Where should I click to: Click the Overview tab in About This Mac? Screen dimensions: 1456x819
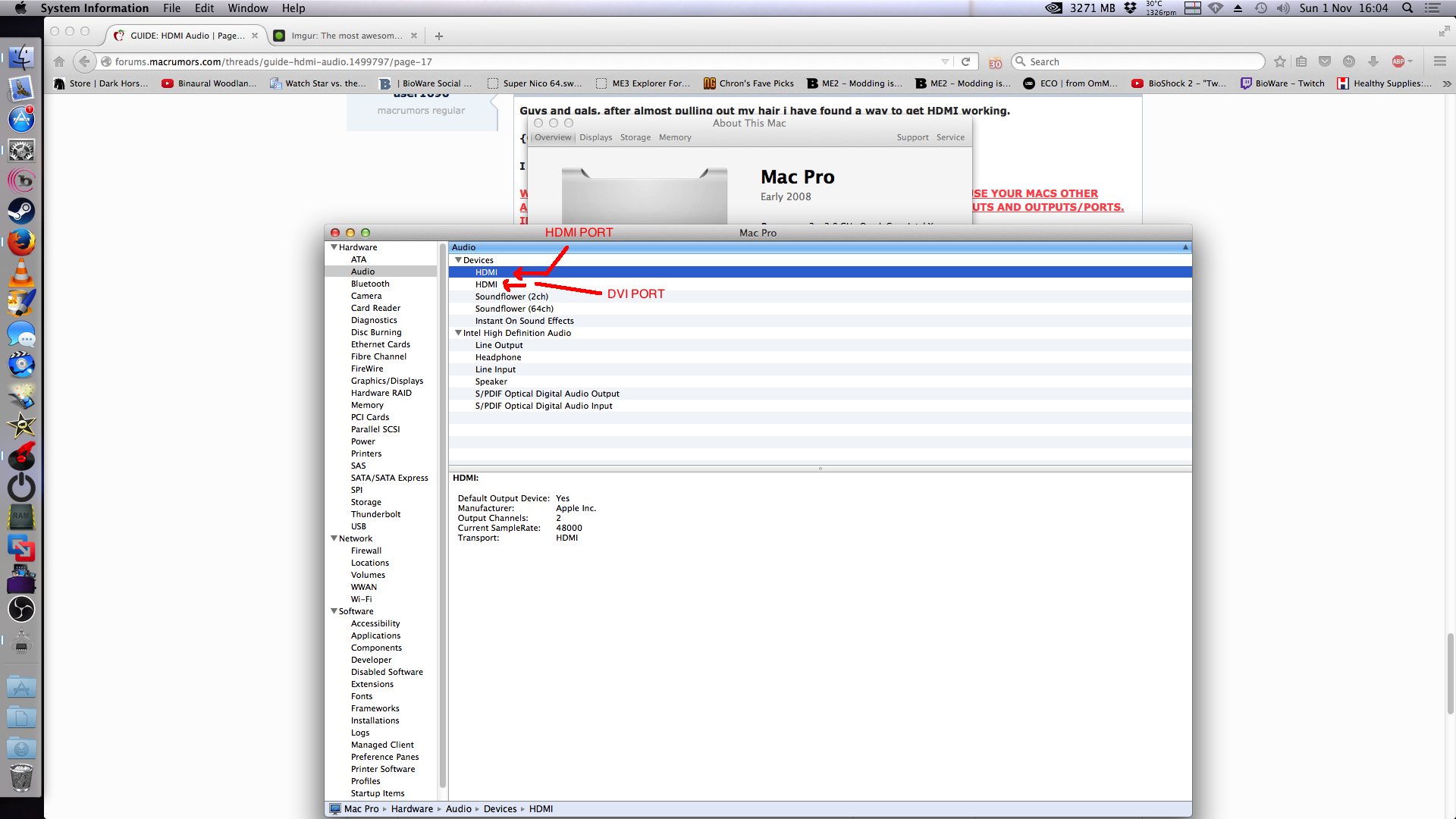[553, 137]
